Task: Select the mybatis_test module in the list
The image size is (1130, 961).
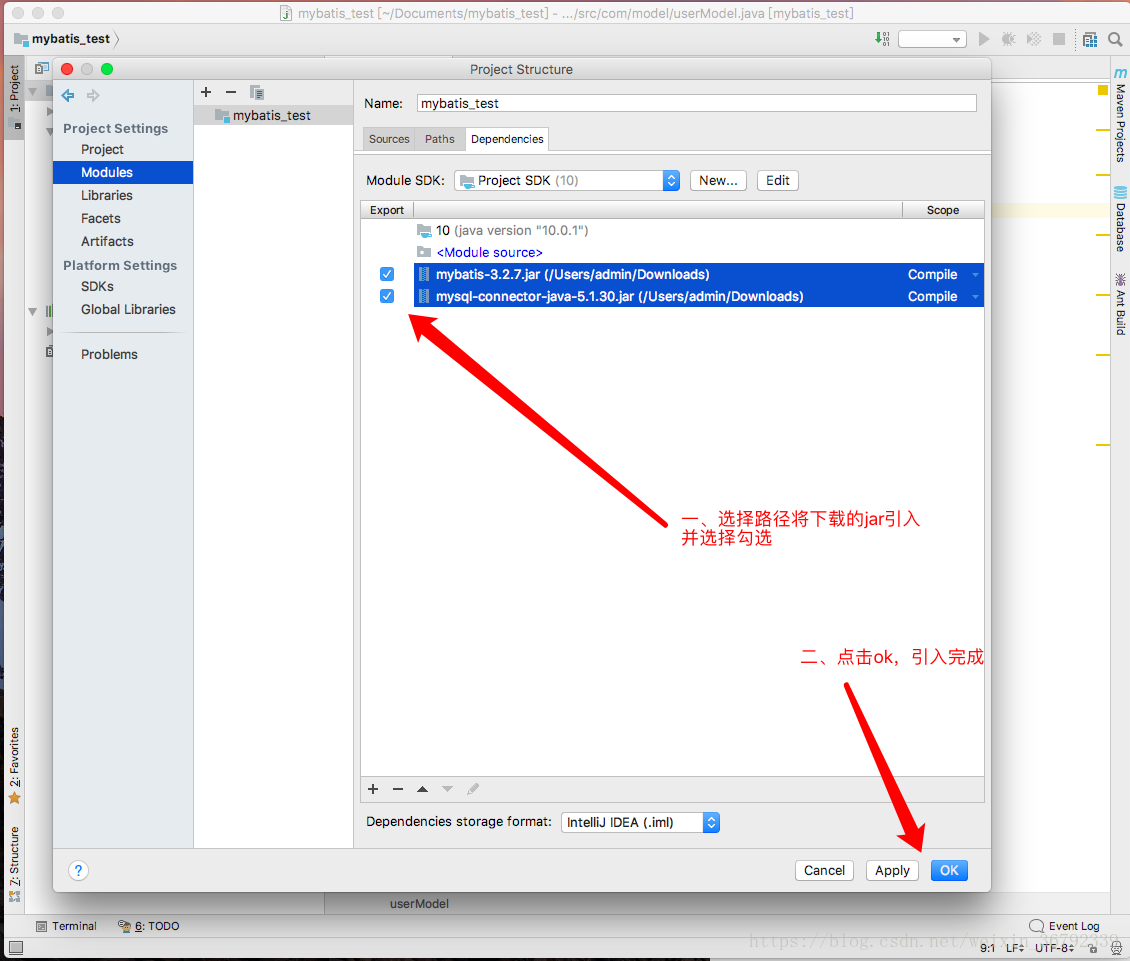Action: pyautogui.click(x=273, y=115)
